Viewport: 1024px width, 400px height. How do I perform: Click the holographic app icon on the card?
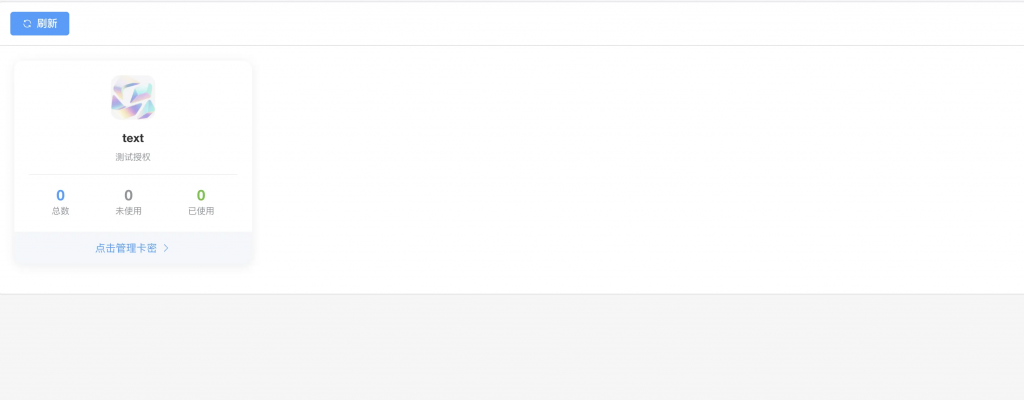click(133, 98)
